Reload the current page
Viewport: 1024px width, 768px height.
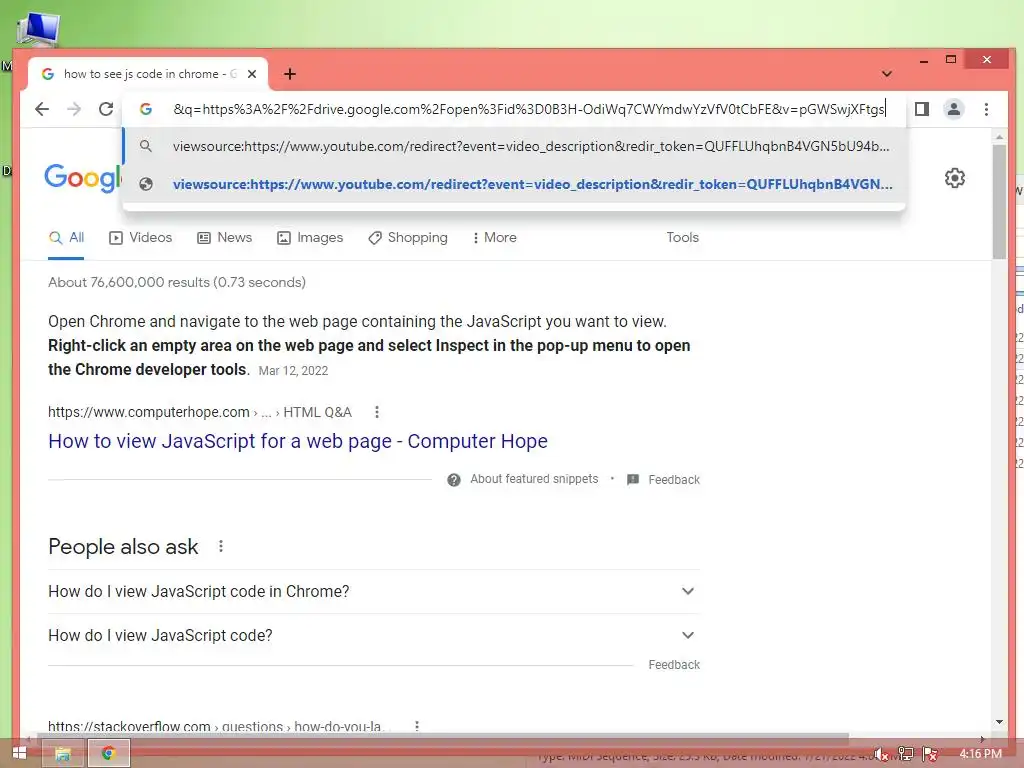point(106,109)
